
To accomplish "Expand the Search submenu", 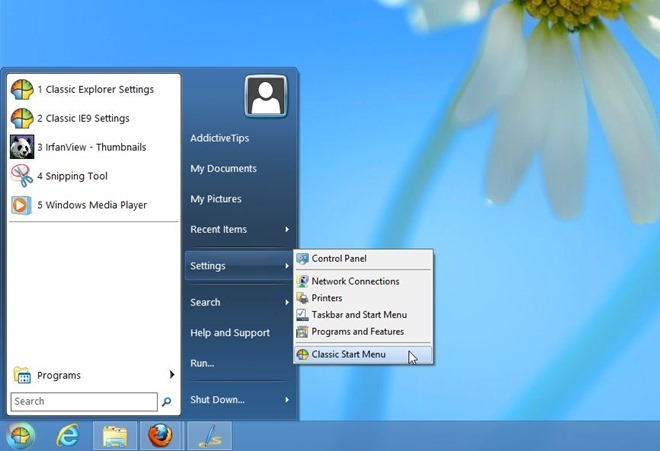I will click(239, 302).
